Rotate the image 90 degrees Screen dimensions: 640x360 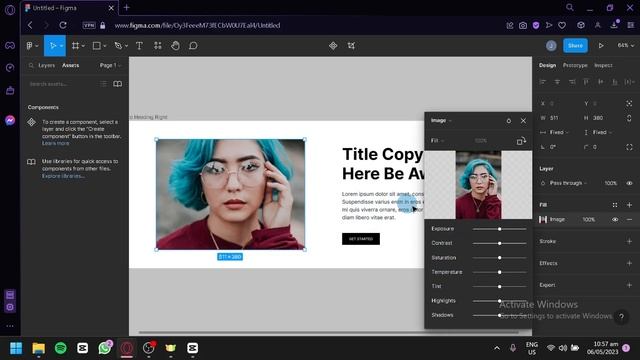521,141
